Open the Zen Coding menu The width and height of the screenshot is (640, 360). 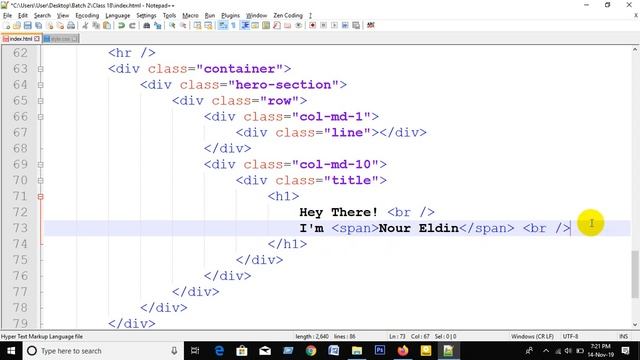[288, 16]
